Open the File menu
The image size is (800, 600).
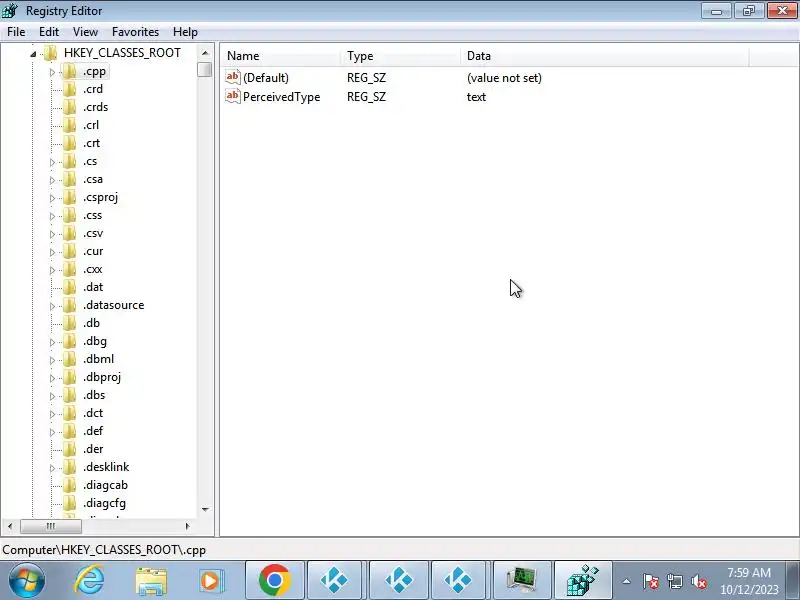16,32
